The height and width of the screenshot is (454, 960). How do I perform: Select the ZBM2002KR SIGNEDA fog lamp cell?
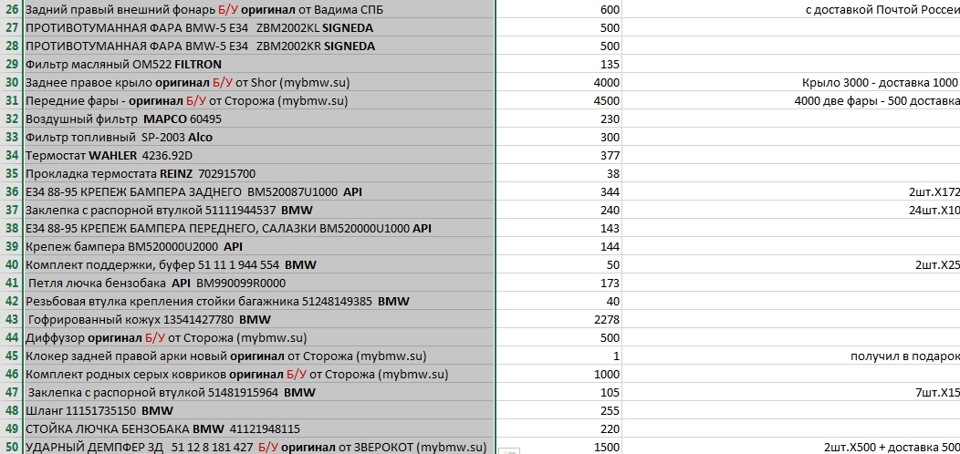(259, 47)
